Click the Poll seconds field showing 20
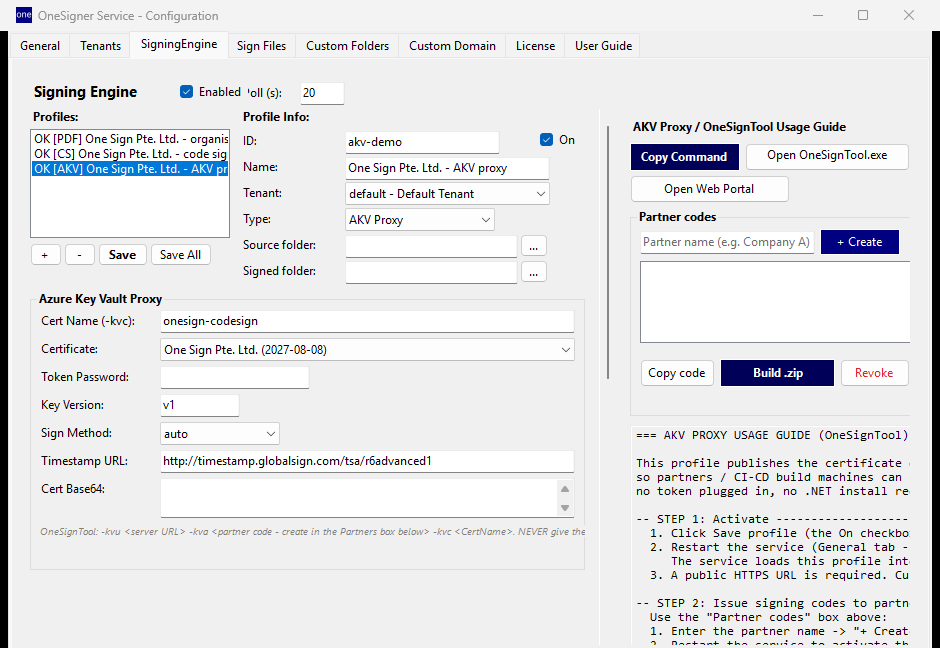 [322, 93]
